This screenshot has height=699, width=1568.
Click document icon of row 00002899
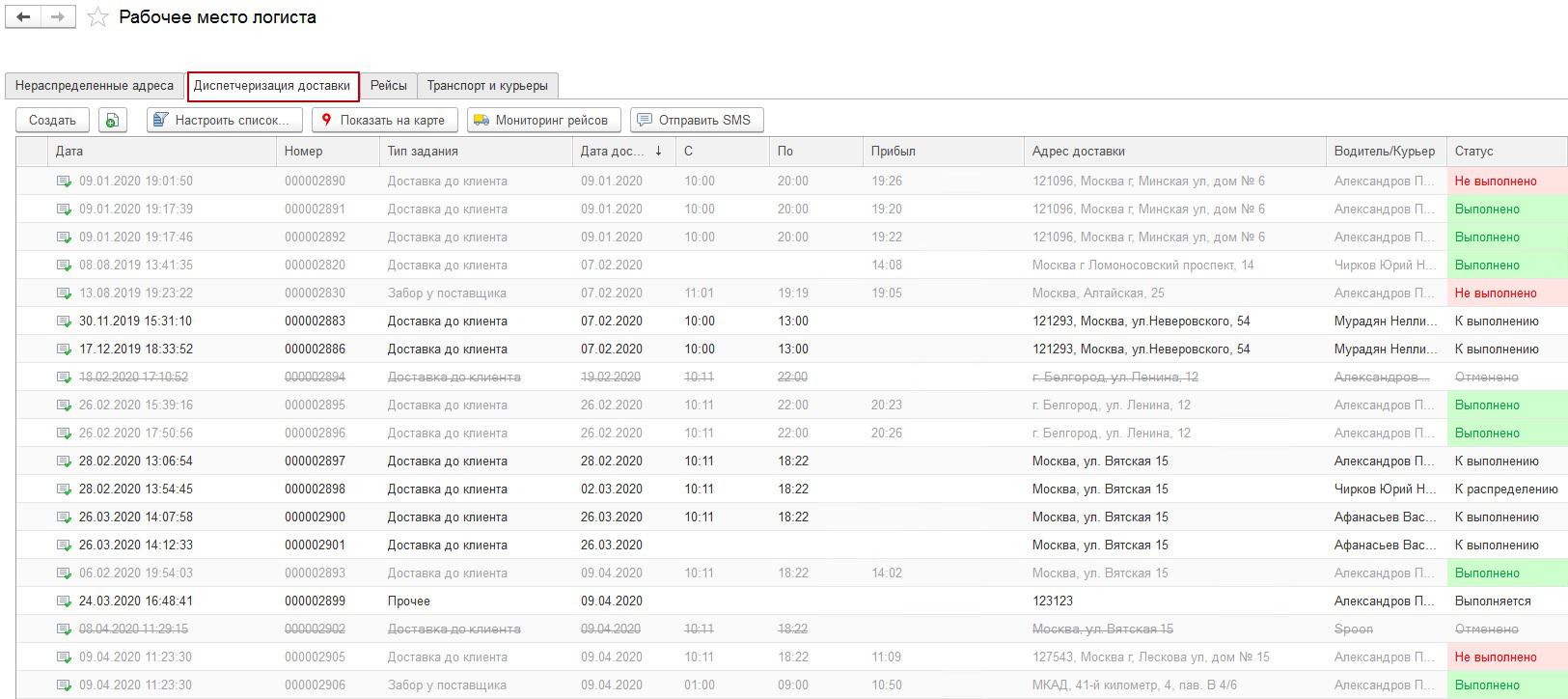(x=64, y=601)
